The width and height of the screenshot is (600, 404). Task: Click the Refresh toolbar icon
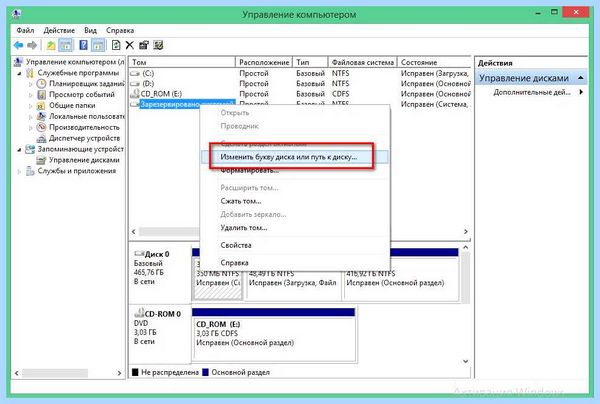pos(116,45)
